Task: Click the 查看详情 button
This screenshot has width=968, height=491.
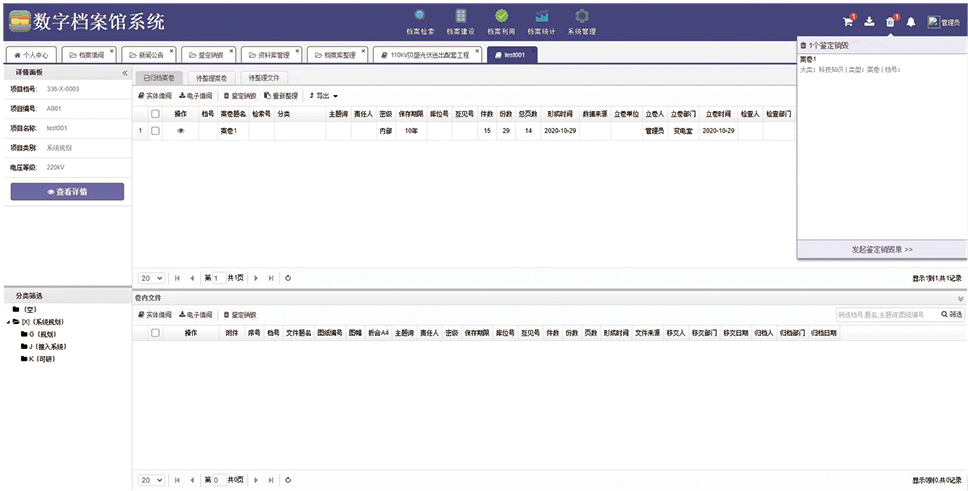Action: click(67, 191)
